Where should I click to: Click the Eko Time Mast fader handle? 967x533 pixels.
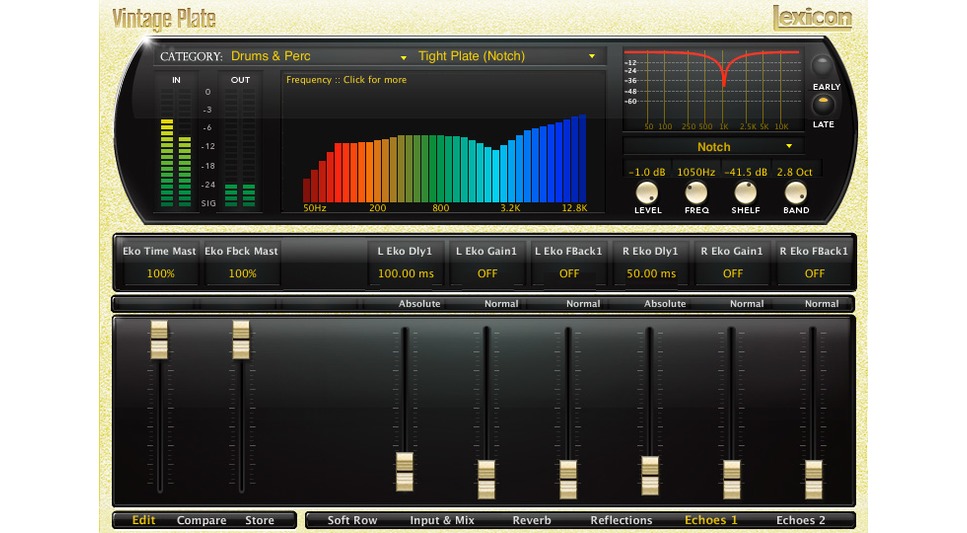[x=159, y=340]
